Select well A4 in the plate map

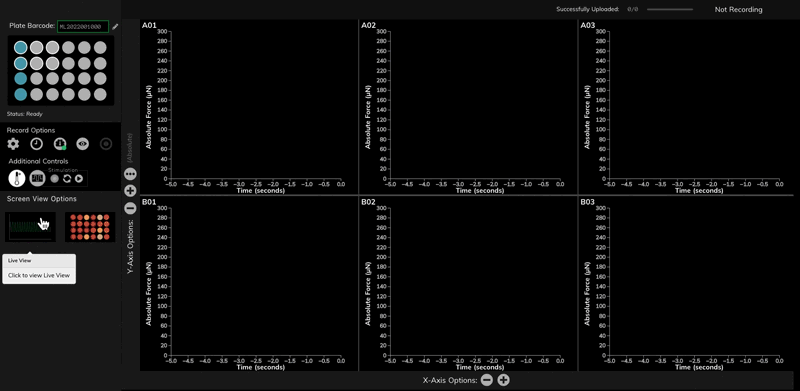point(68,47)
